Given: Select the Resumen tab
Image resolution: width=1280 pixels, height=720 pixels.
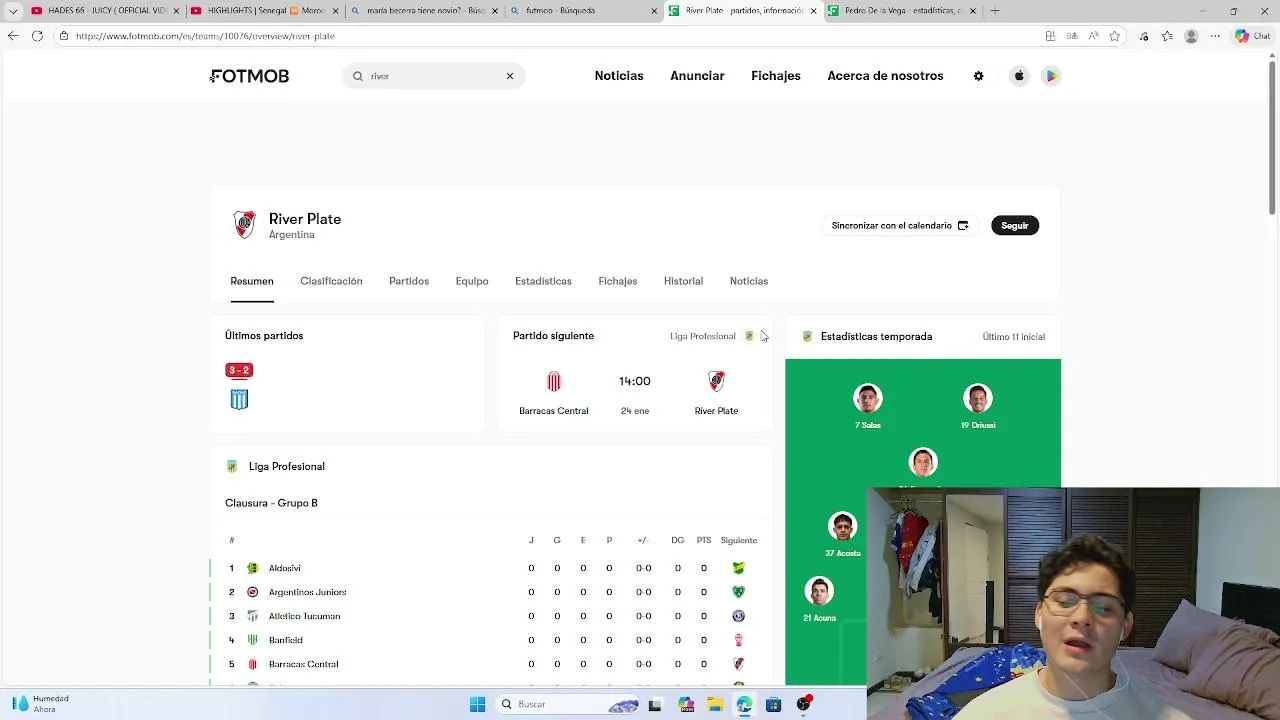Looking at the screenshot, I should click(252, 281).
